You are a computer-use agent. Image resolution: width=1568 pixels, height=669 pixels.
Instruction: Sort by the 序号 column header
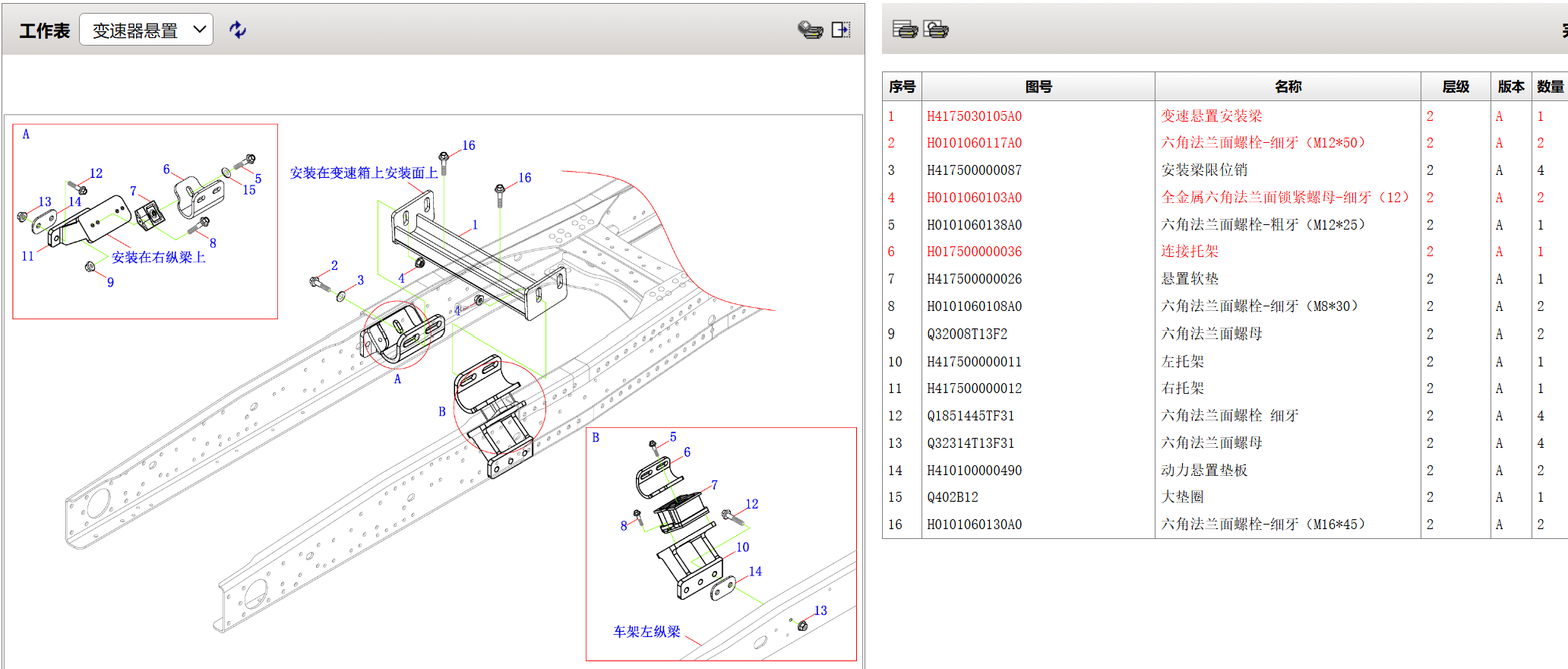pyautogui.click(x=902, y=87)
